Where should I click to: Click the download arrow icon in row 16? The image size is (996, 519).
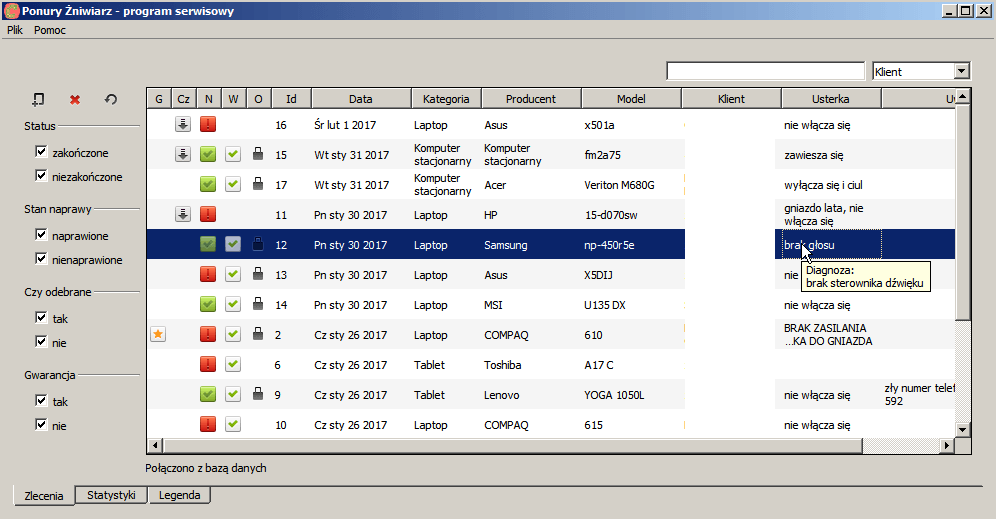click(183, 124)
